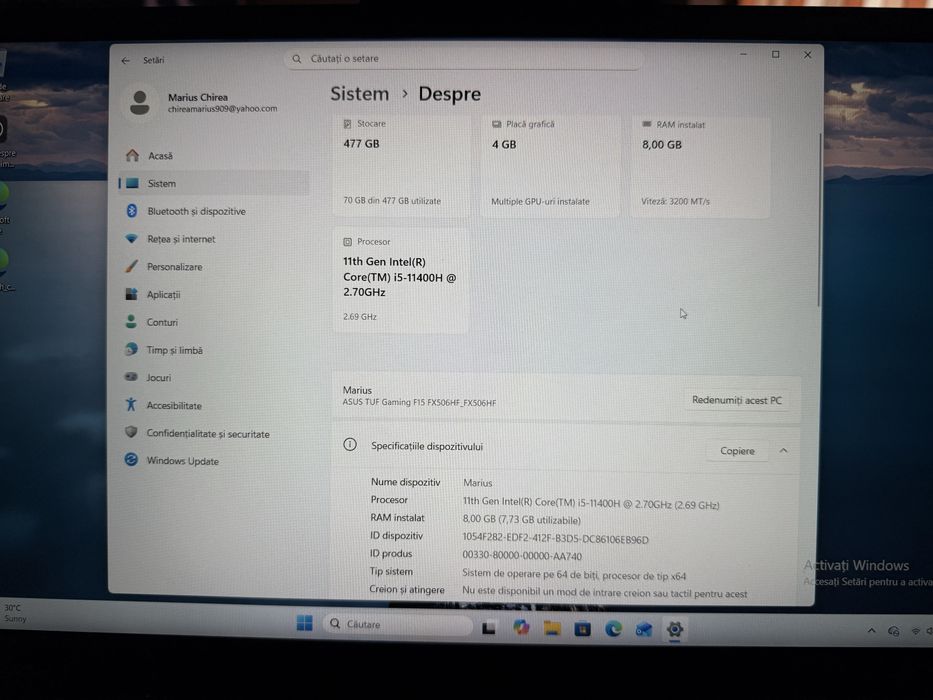Viewport: 933px width, 700px height.
Task: Open File Explorer from the taskbar
Action: click(552, 629)
